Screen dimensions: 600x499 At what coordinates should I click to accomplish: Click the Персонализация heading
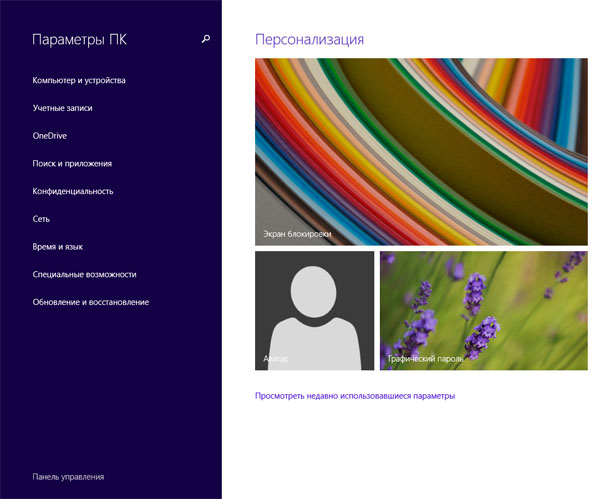(x=309, y=39)
